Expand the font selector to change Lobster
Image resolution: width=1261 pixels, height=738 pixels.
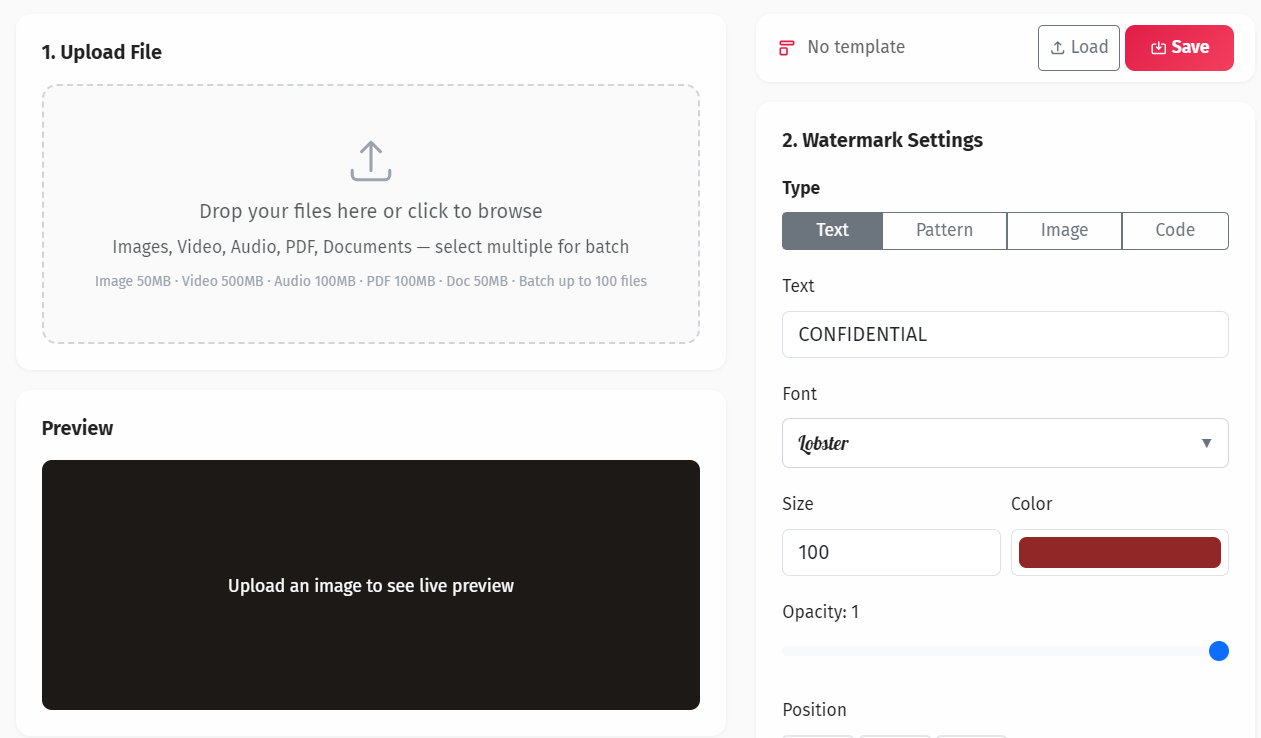[x=1005, y=442]
